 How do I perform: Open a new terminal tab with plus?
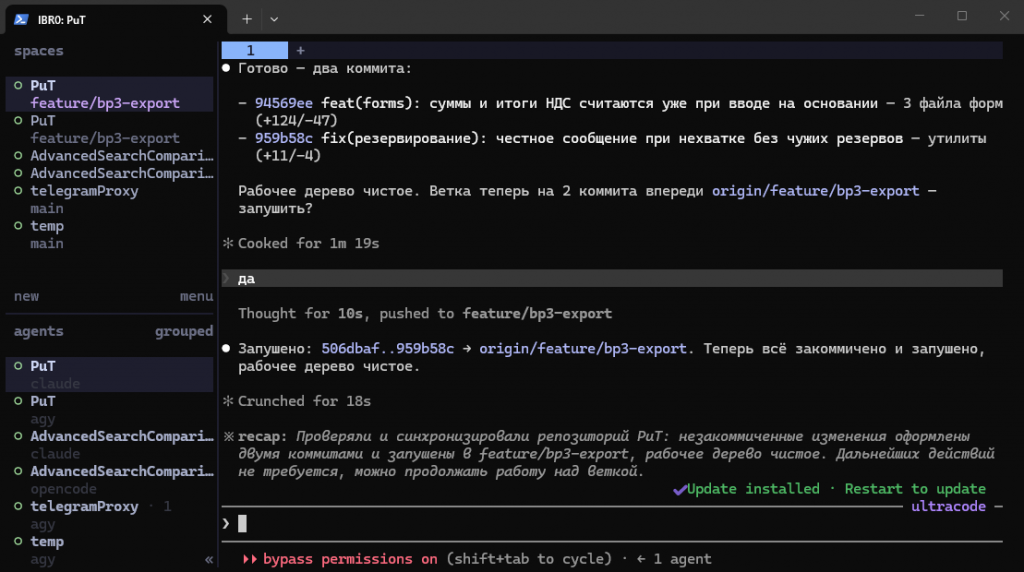(x=247, y=20)
